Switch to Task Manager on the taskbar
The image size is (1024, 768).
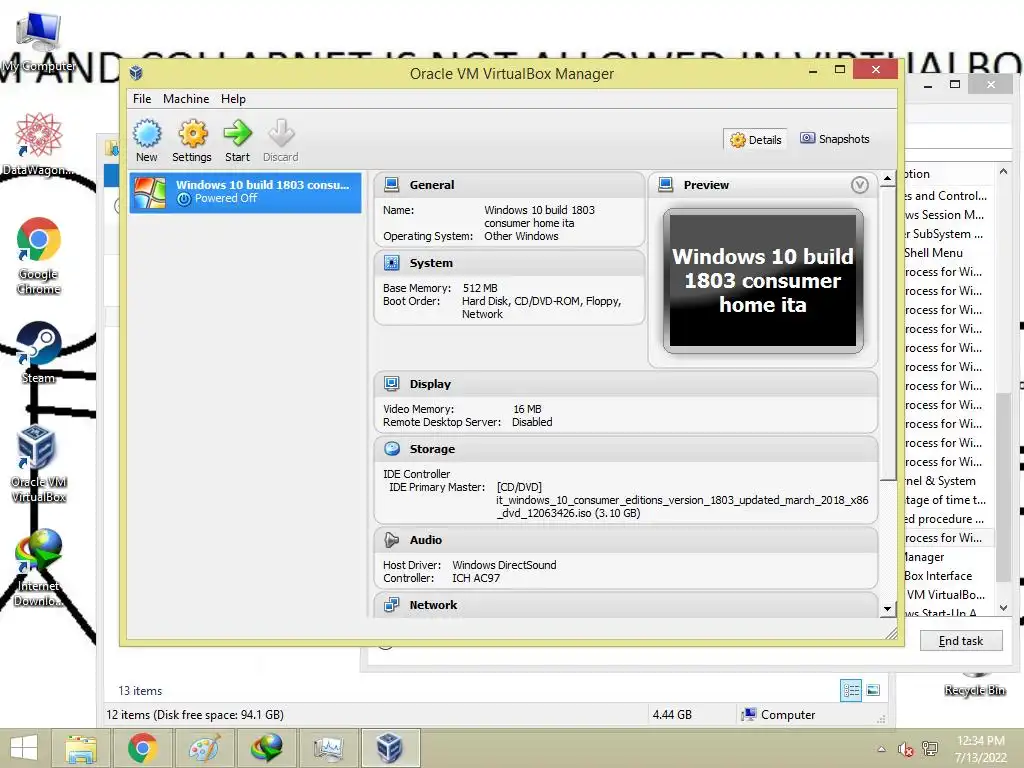[x=328, y=748]
